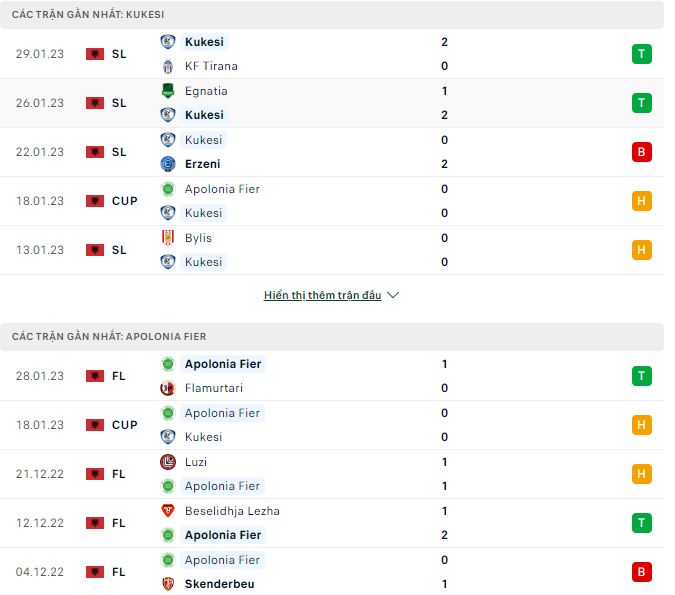
Task: Click the Bylis club crest icon
Action: (167, 238)
